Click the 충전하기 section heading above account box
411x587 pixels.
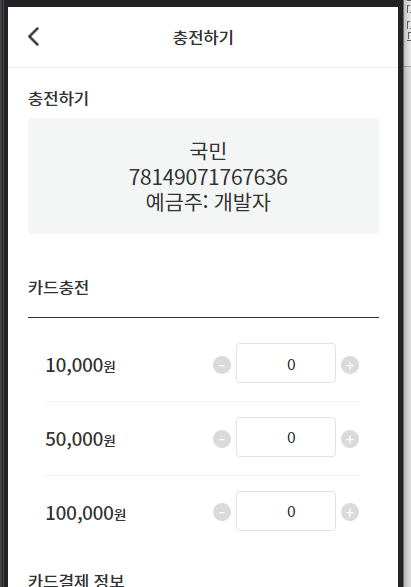pyautogui.click(x=58, y=99)
